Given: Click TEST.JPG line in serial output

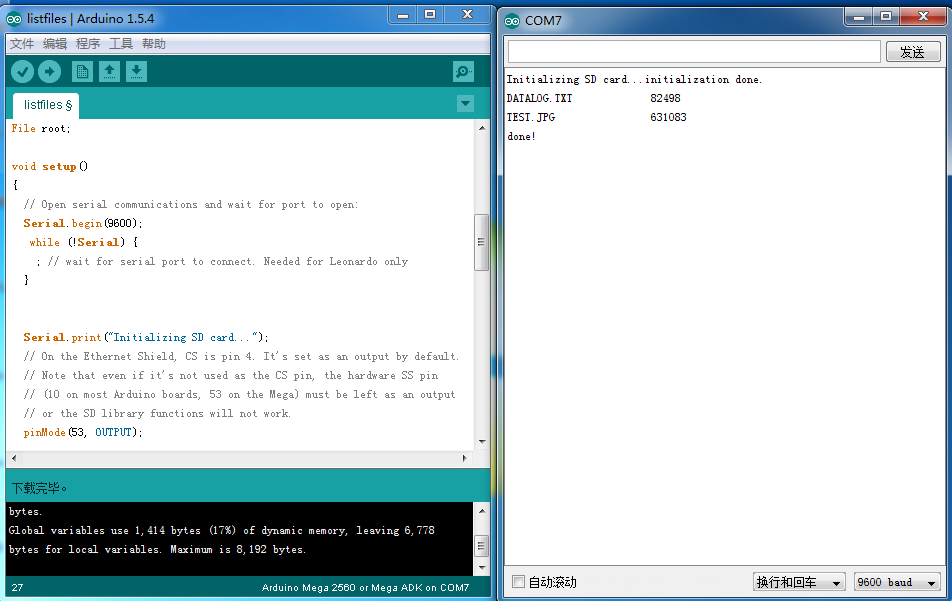Looking at the screenshot, I should [x=596, y=117].
